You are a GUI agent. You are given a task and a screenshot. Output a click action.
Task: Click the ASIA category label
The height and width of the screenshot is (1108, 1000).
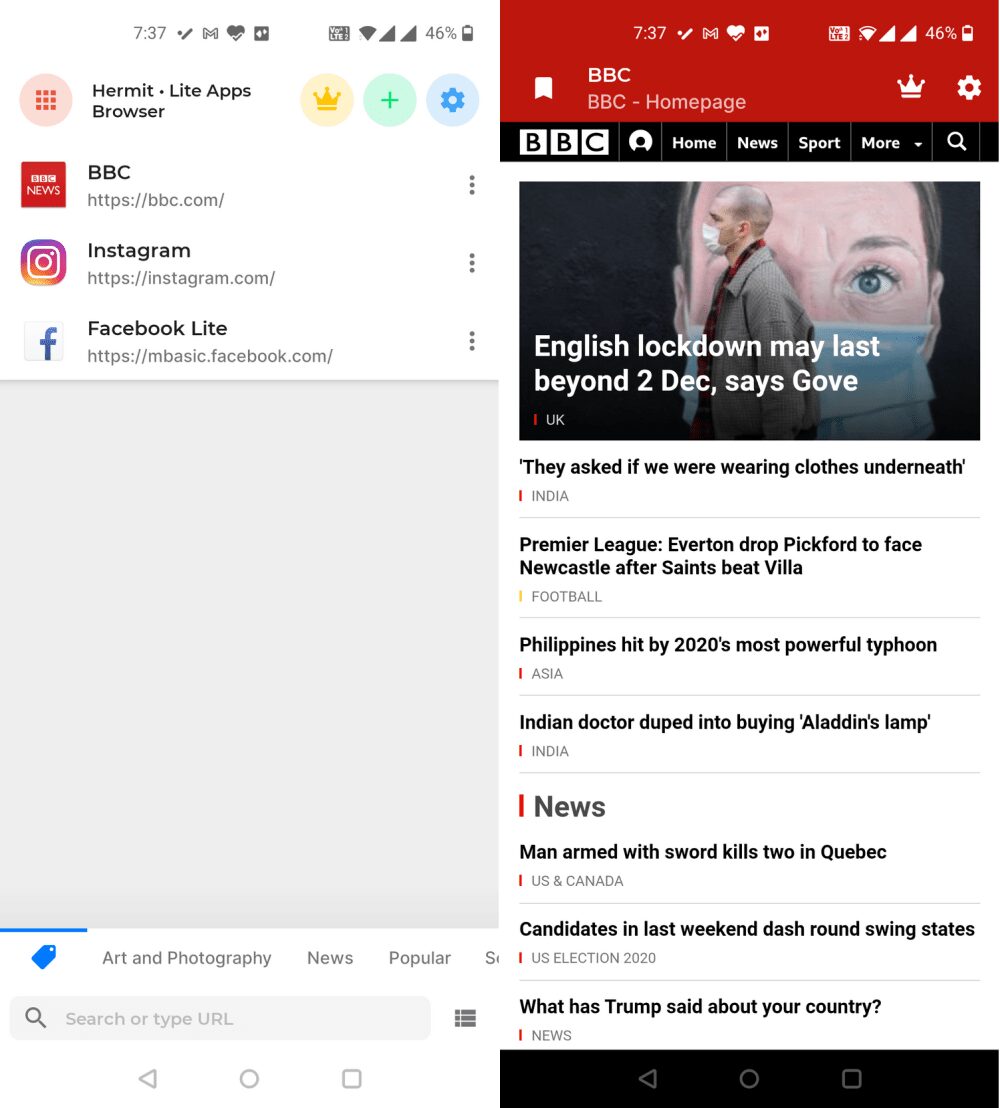pyautogui.click(x=547, y=673)
